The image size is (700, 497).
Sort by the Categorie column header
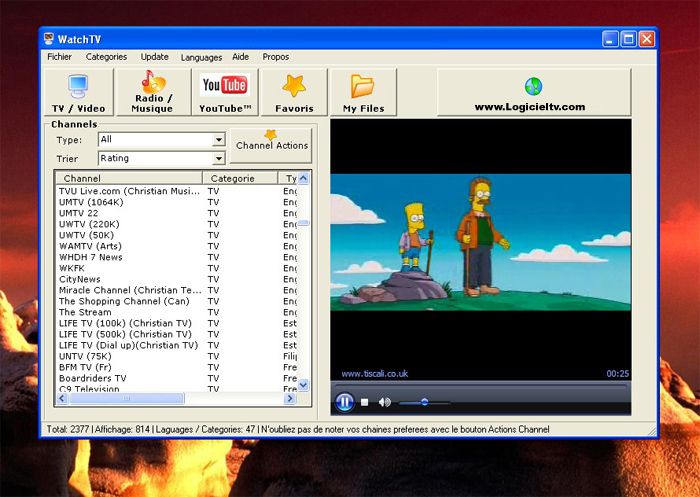[240, 178]
